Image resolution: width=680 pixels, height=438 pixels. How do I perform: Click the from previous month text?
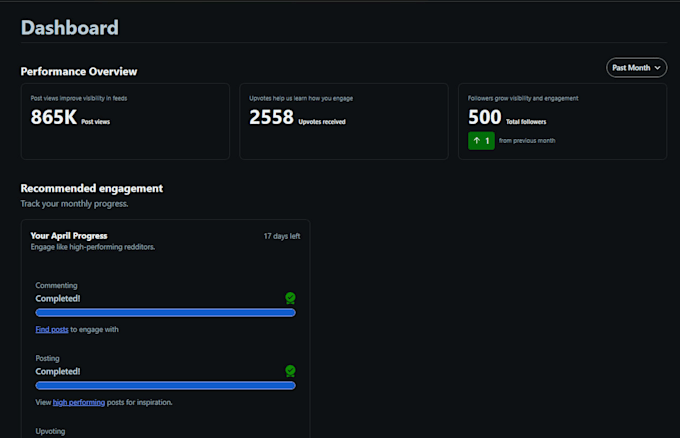pyautogui.click(x=527, y=141)
